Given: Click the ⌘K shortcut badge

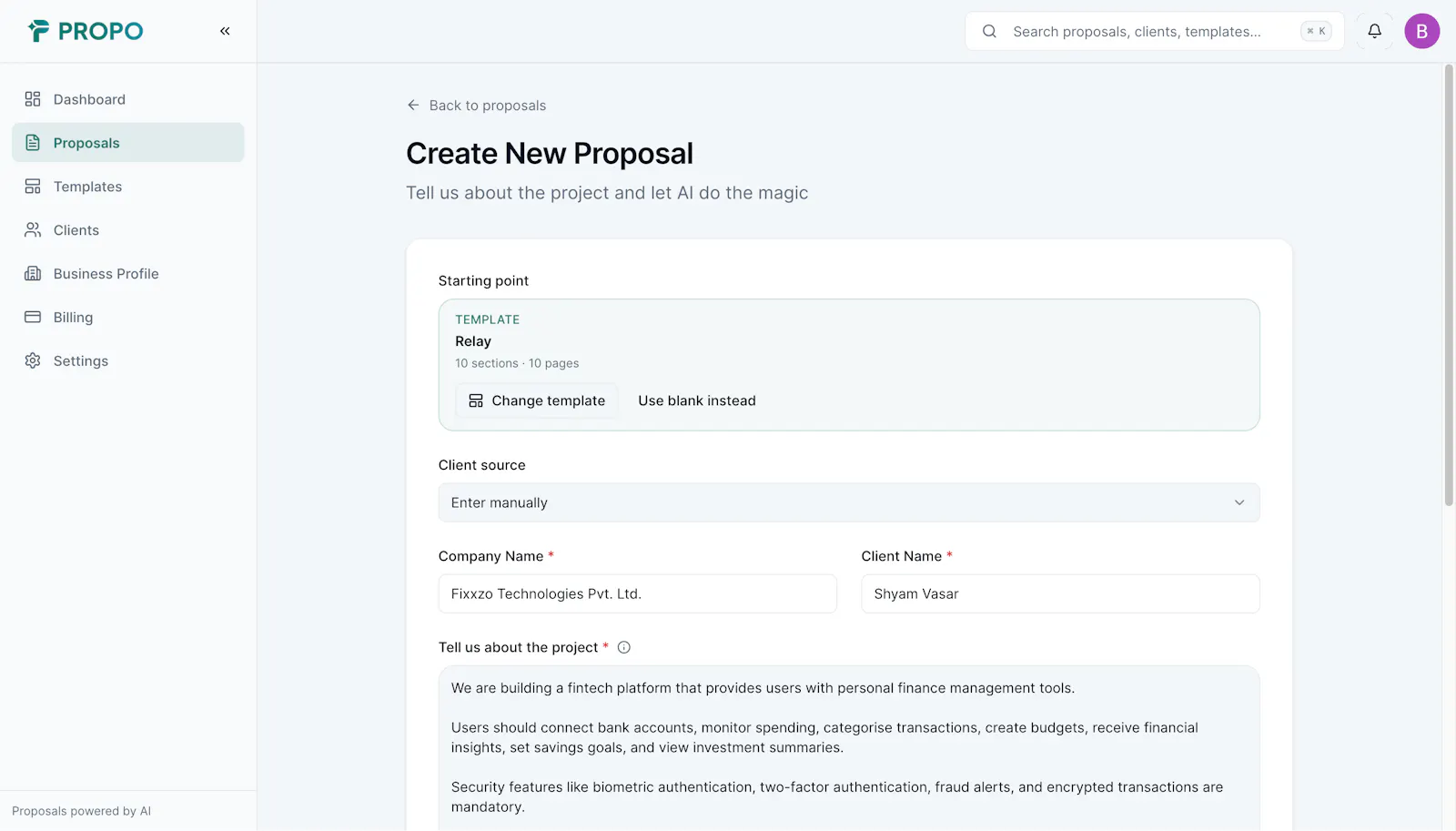Looking at the screenshot, I should pos(1316,31).
